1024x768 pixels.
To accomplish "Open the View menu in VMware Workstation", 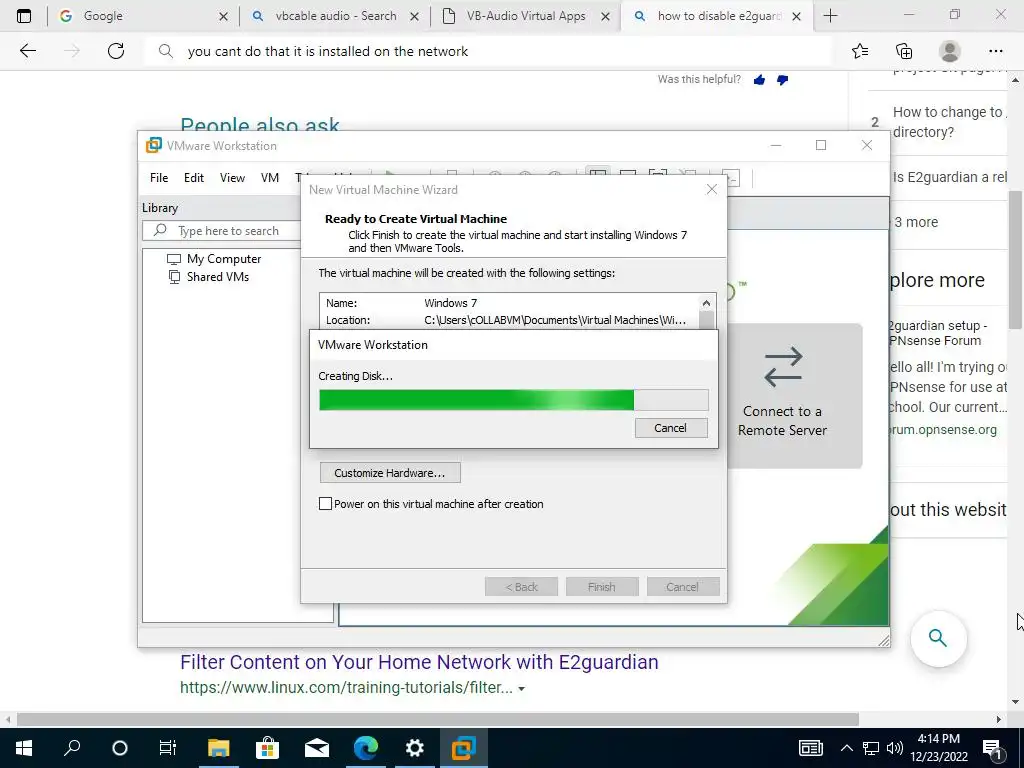I will (232, 178).
